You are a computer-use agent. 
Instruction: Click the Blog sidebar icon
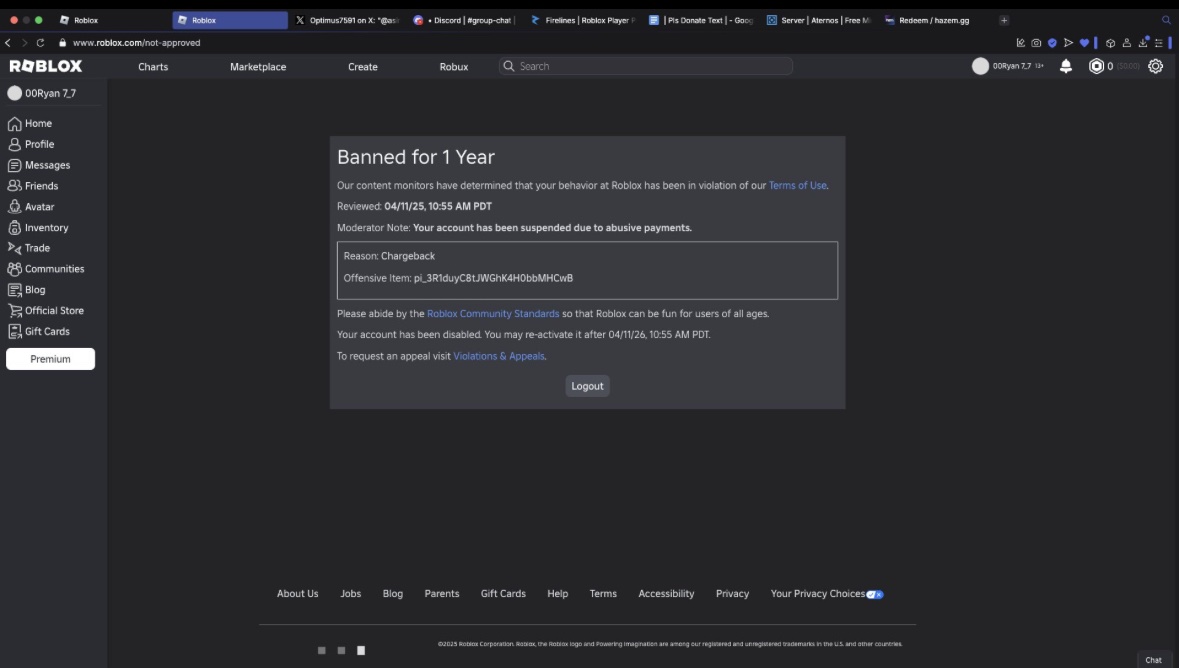[x=14, y=290]
